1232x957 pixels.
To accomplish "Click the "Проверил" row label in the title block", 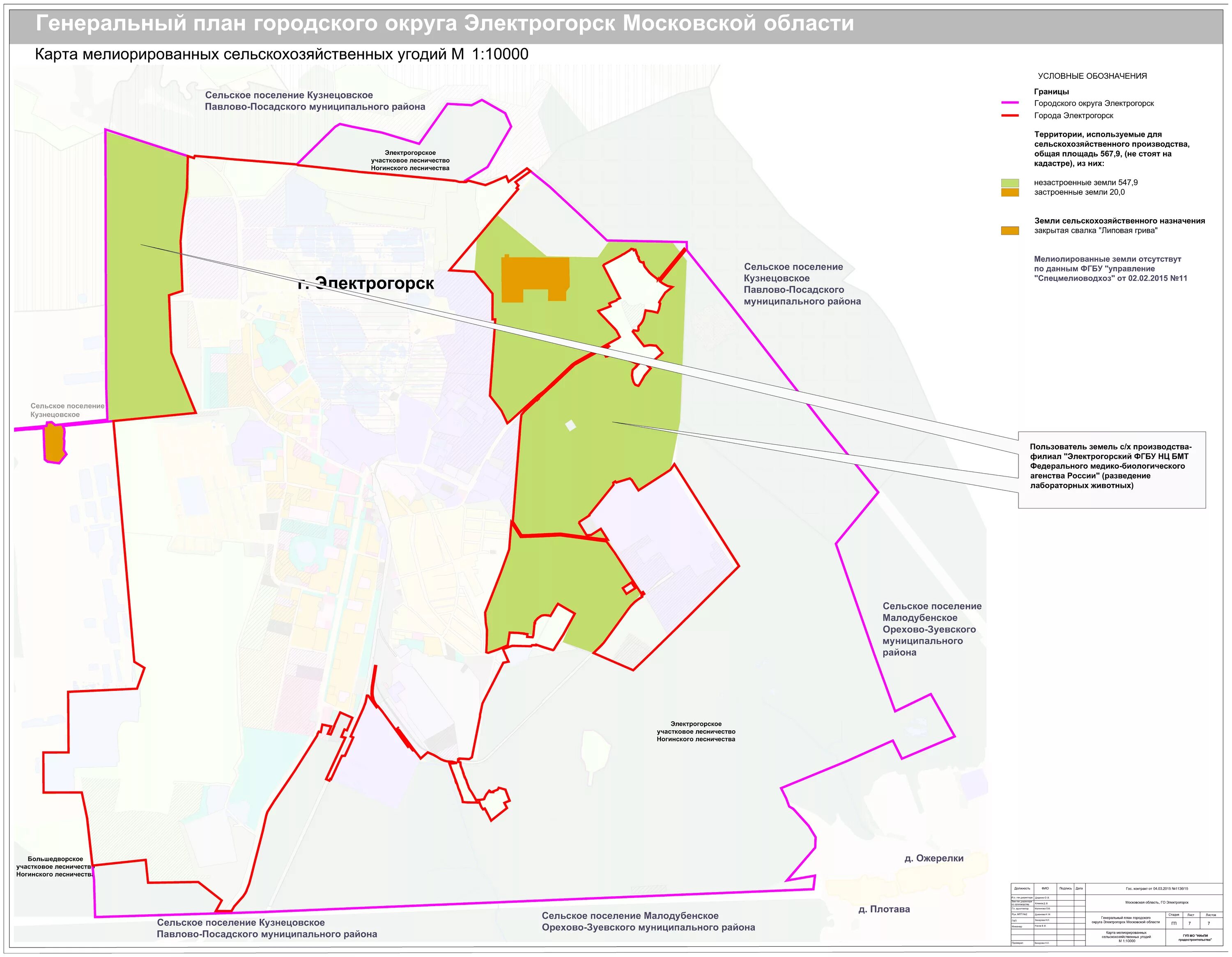I will [1018, 943].
